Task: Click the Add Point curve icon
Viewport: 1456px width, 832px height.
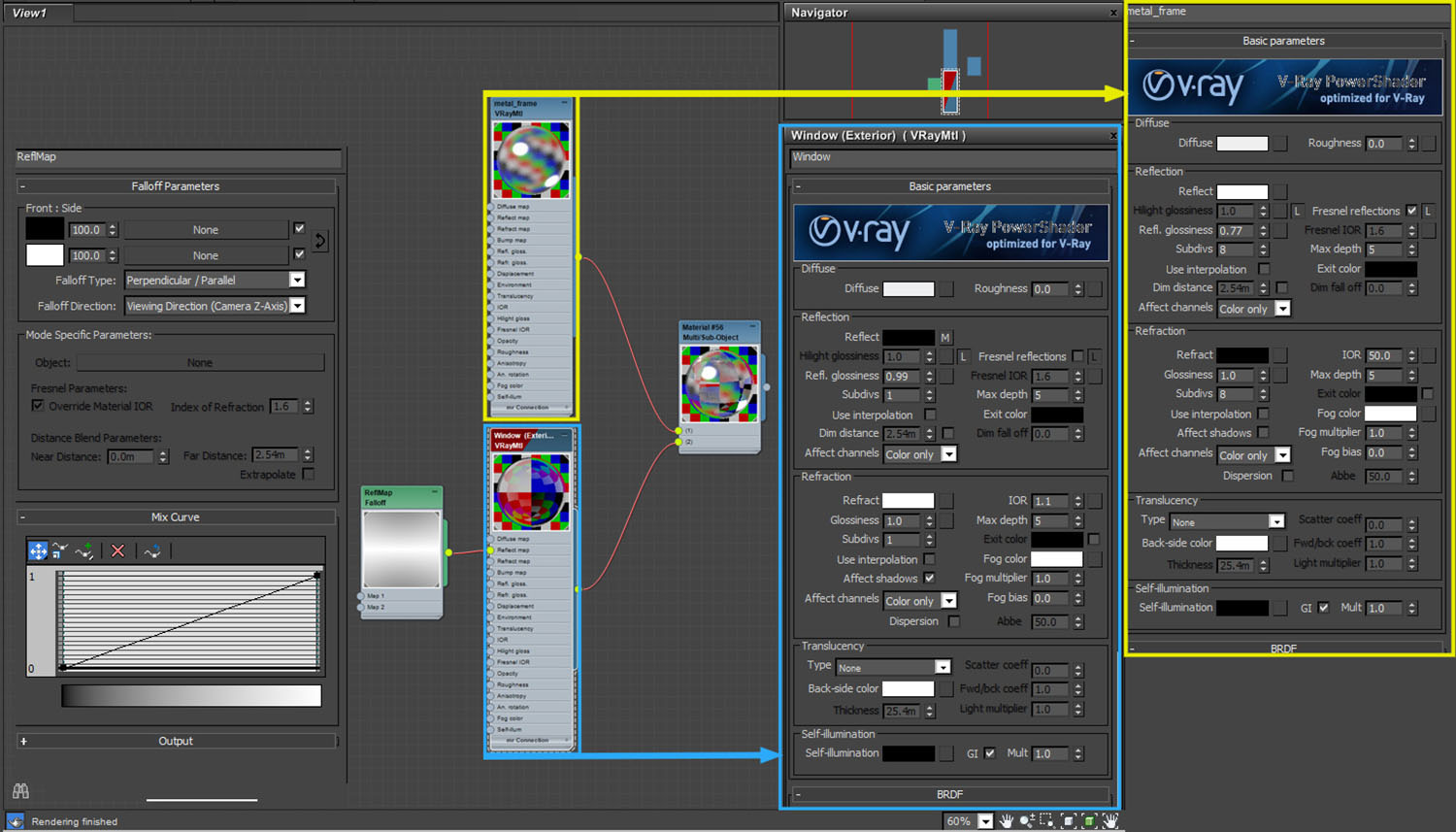Action: 84,551
